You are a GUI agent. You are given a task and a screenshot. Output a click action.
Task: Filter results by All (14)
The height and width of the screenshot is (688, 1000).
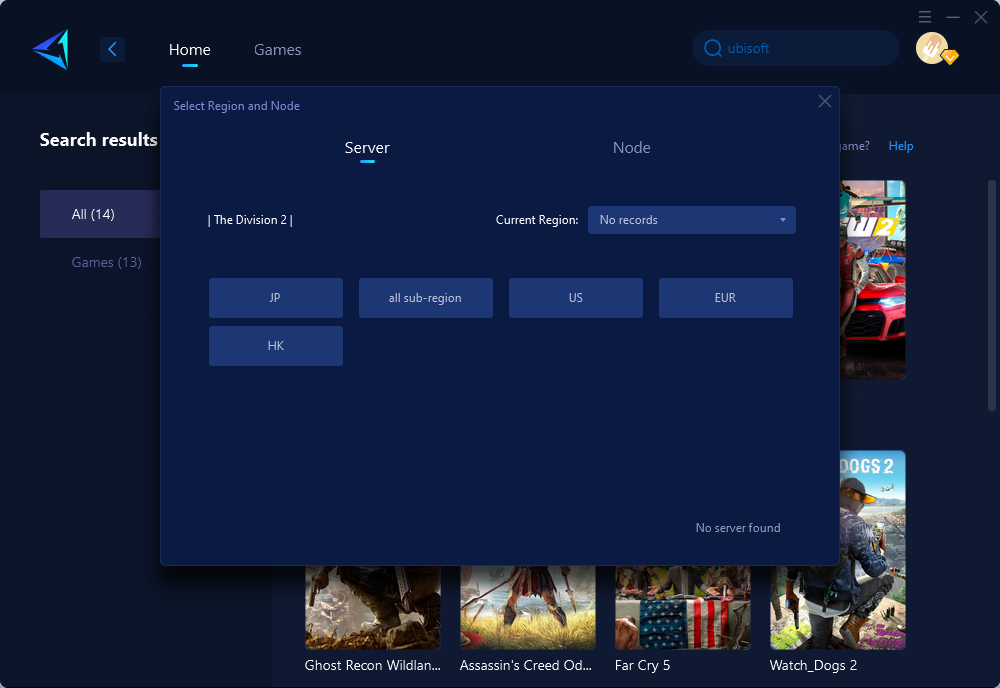pyautogui.click(x=100, y=214)
